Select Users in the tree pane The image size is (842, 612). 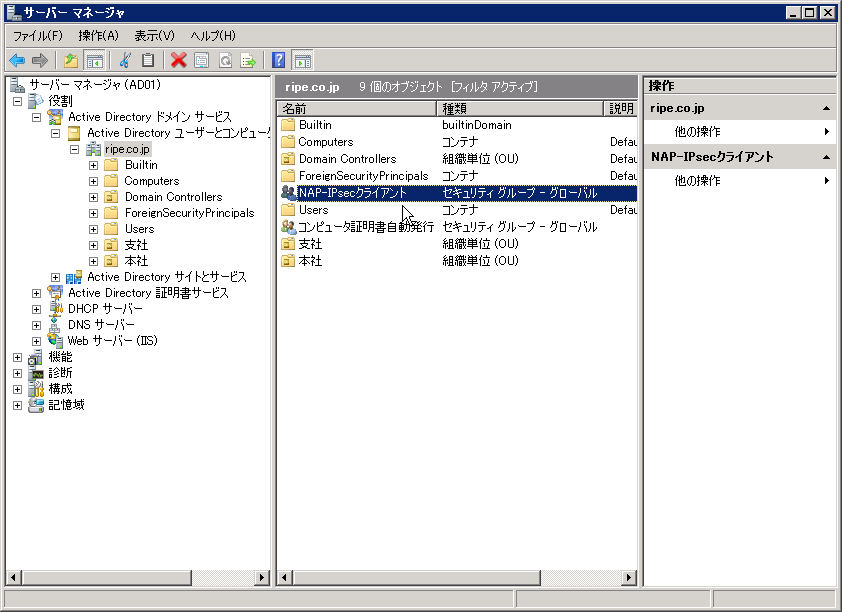click(x=140, y=229)
